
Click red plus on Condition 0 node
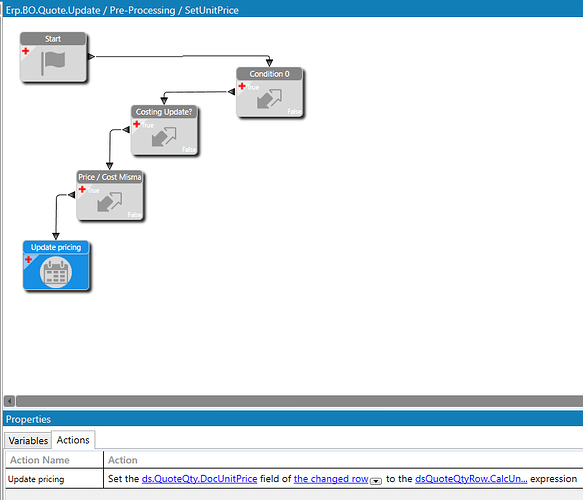click(x=242, y=86)
